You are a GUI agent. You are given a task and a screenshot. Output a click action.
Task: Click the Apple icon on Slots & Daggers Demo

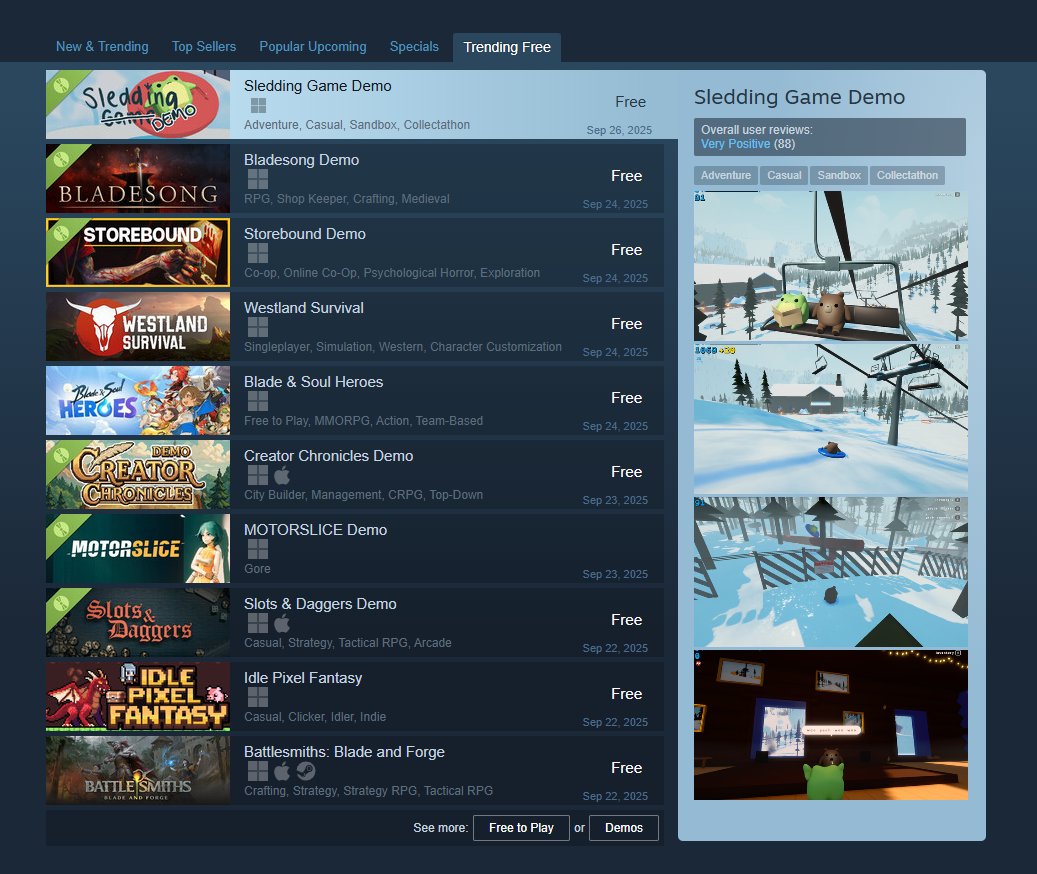283,622
